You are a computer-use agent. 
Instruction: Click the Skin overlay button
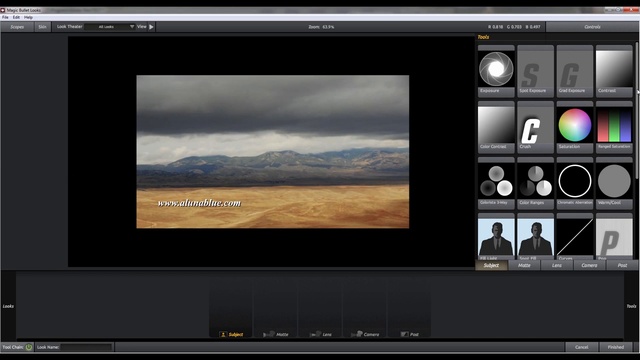point(42,27)
